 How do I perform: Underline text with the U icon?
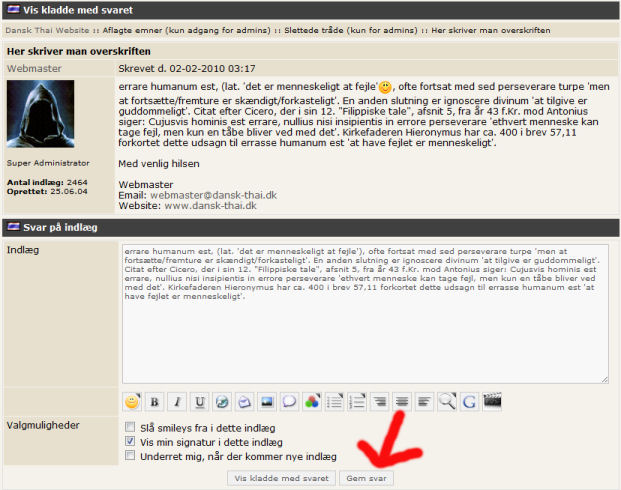pos(200,402)
